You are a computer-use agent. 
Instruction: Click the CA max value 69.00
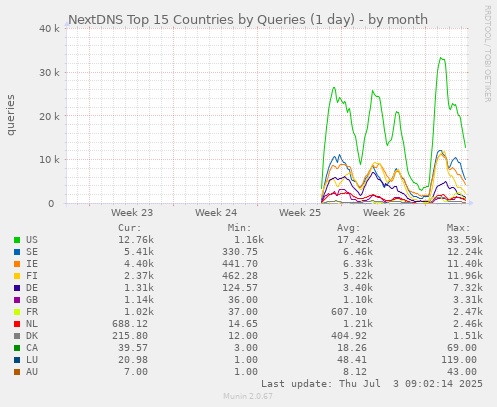coord(462,348)
